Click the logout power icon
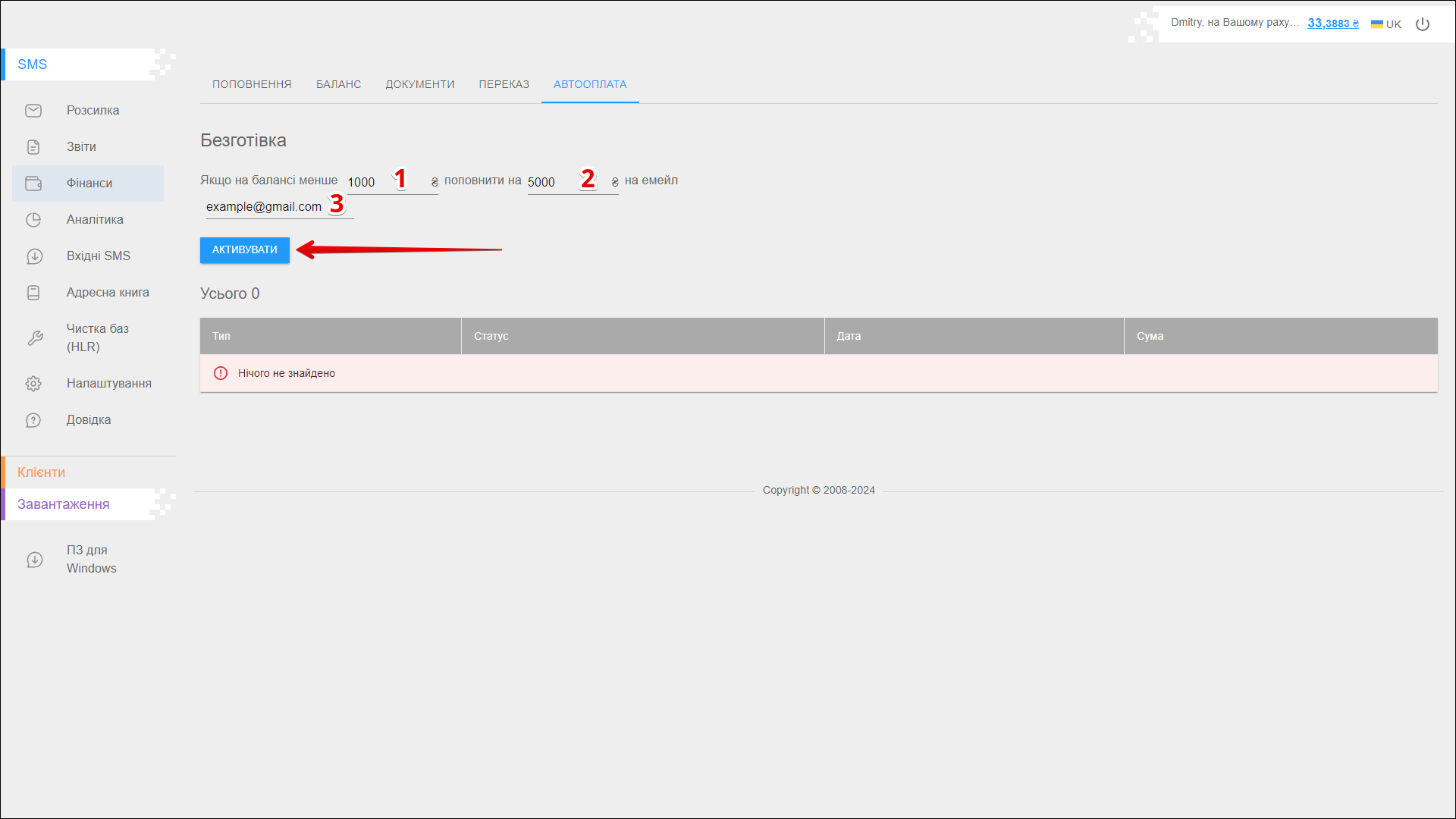The height and width of the screenshot is (819, 1456). point(1423,24)
